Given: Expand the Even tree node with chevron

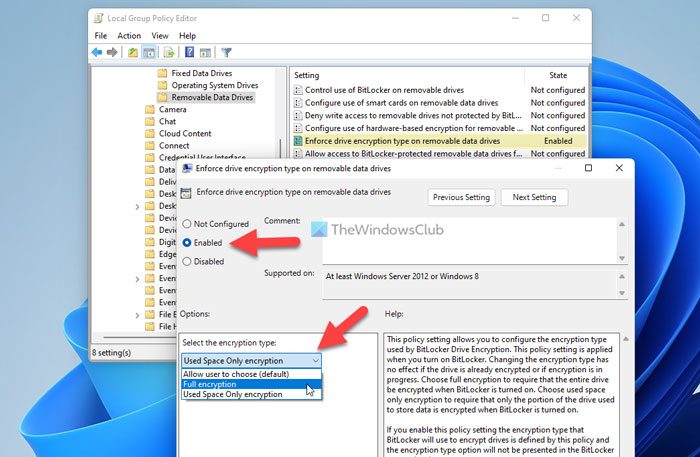Looking at the screenshot, I should 137,279.
